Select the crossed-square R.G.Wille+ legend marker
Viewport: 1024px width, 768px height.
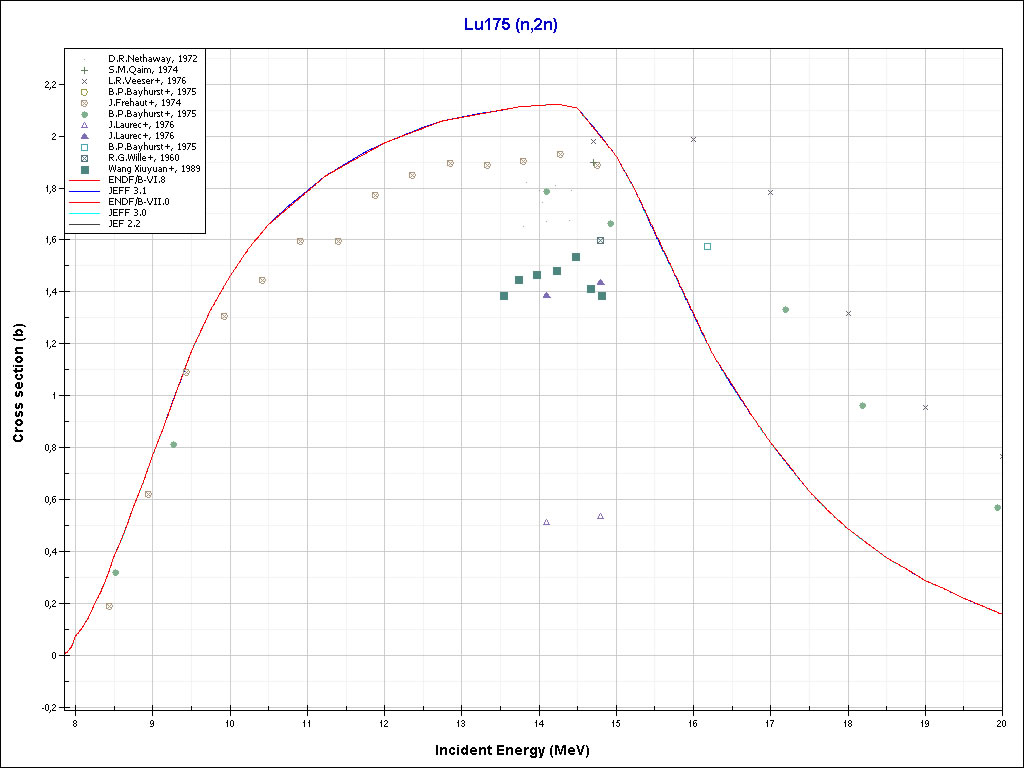(x=84, y=158)
